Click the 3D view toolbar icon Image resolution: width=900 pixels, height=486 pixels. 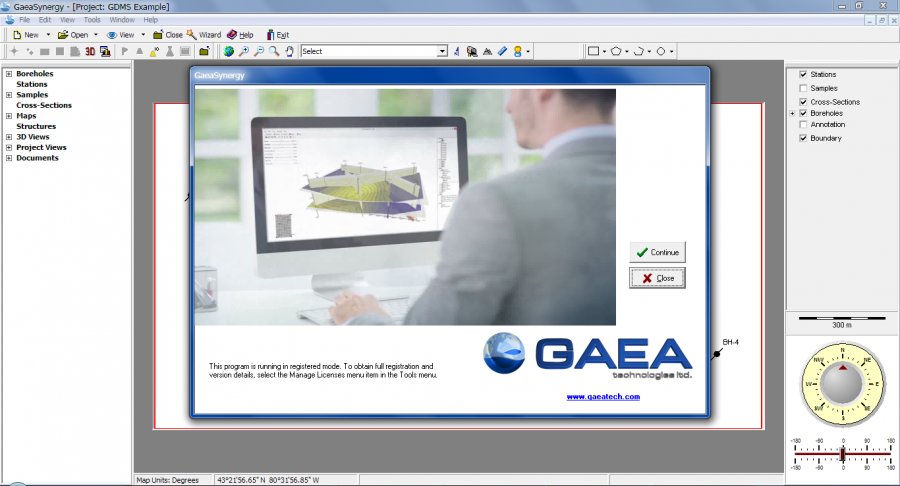90,51
